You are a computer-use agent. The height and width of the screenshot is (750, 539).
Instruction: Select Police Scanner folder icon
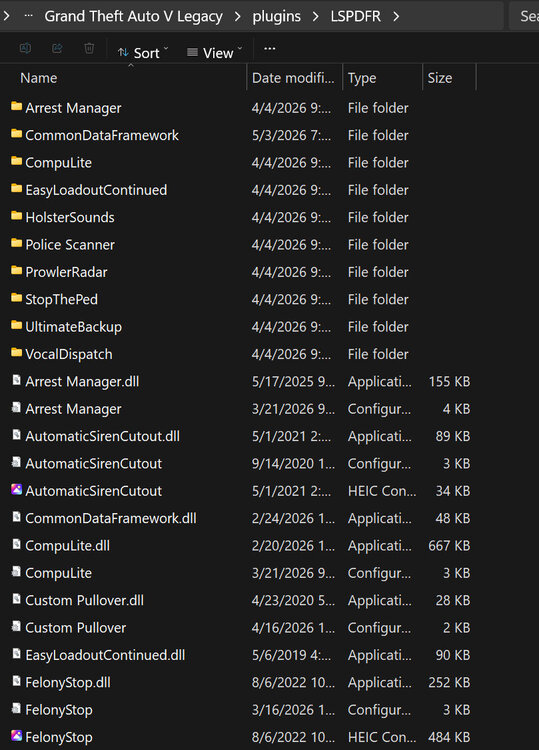pos(16,243)
